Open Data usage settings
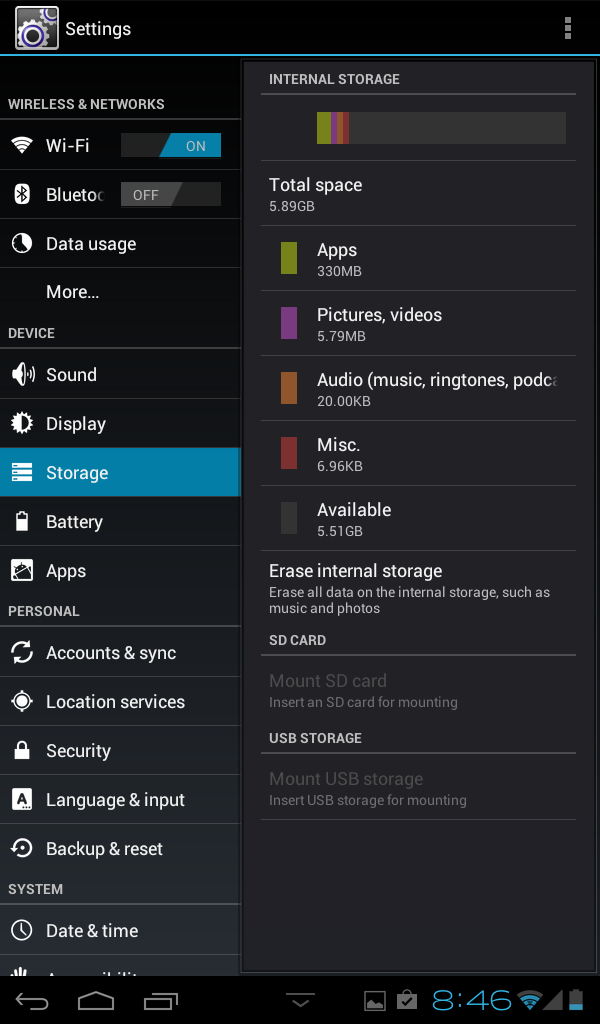 coord(120,243)
